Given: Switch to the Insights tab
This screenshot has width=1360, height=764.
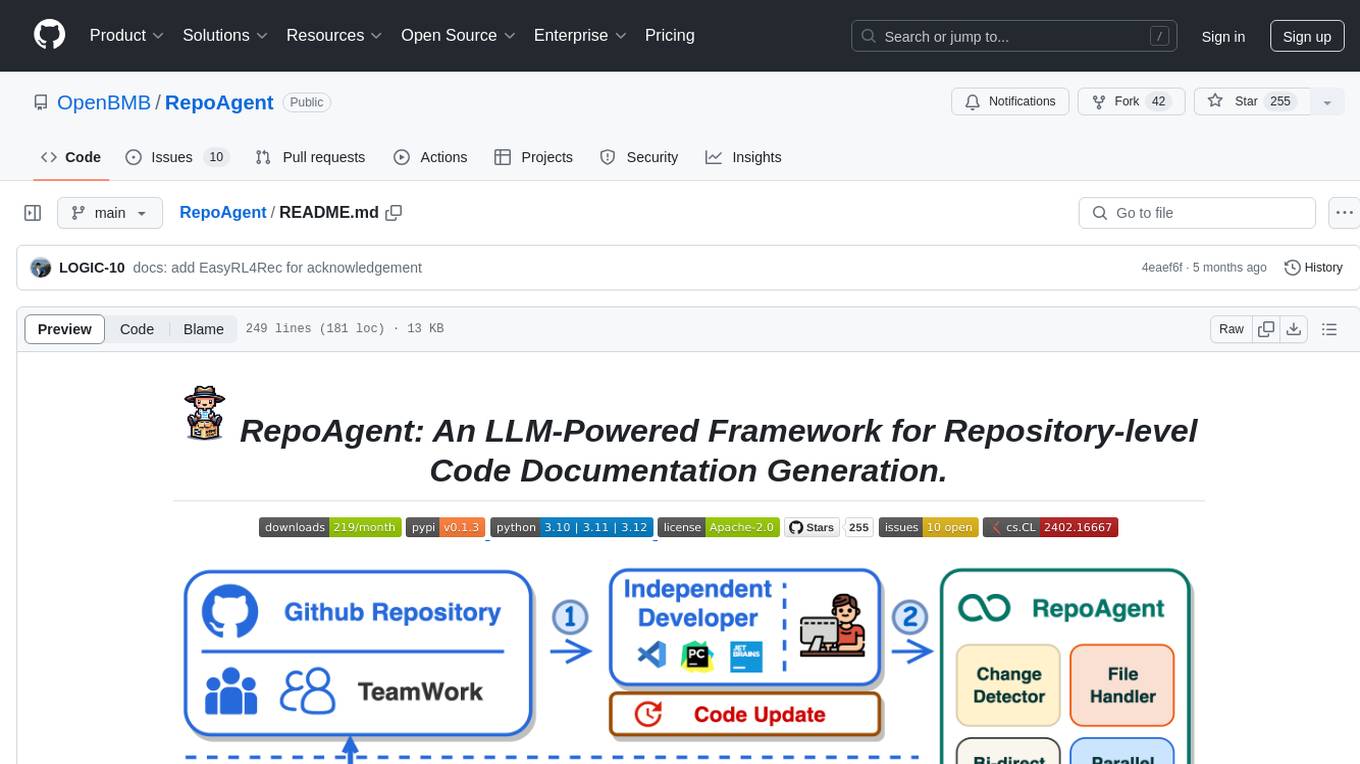Looking at the screenshot, I should [x=743, y=157].
